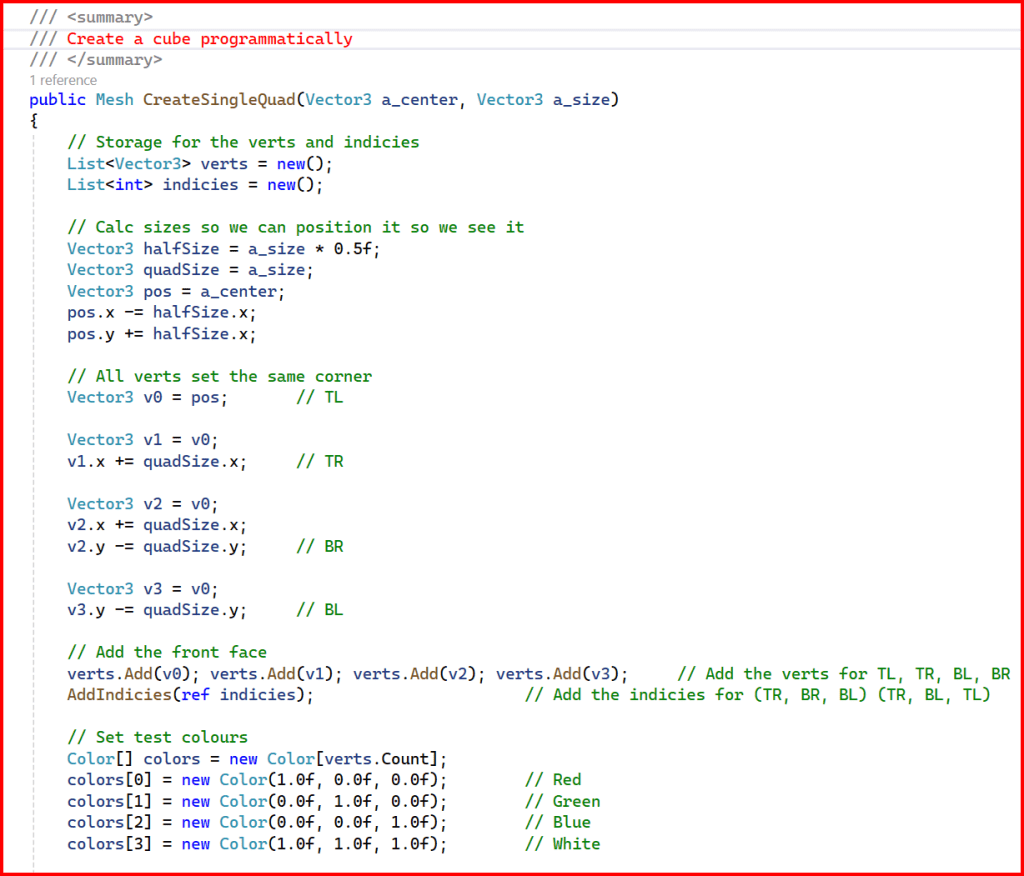Viewport: 1024px width, 876px height.
Task: Click the red 'Create a cube programmatically' summary text
Action: tap(209, 39)
